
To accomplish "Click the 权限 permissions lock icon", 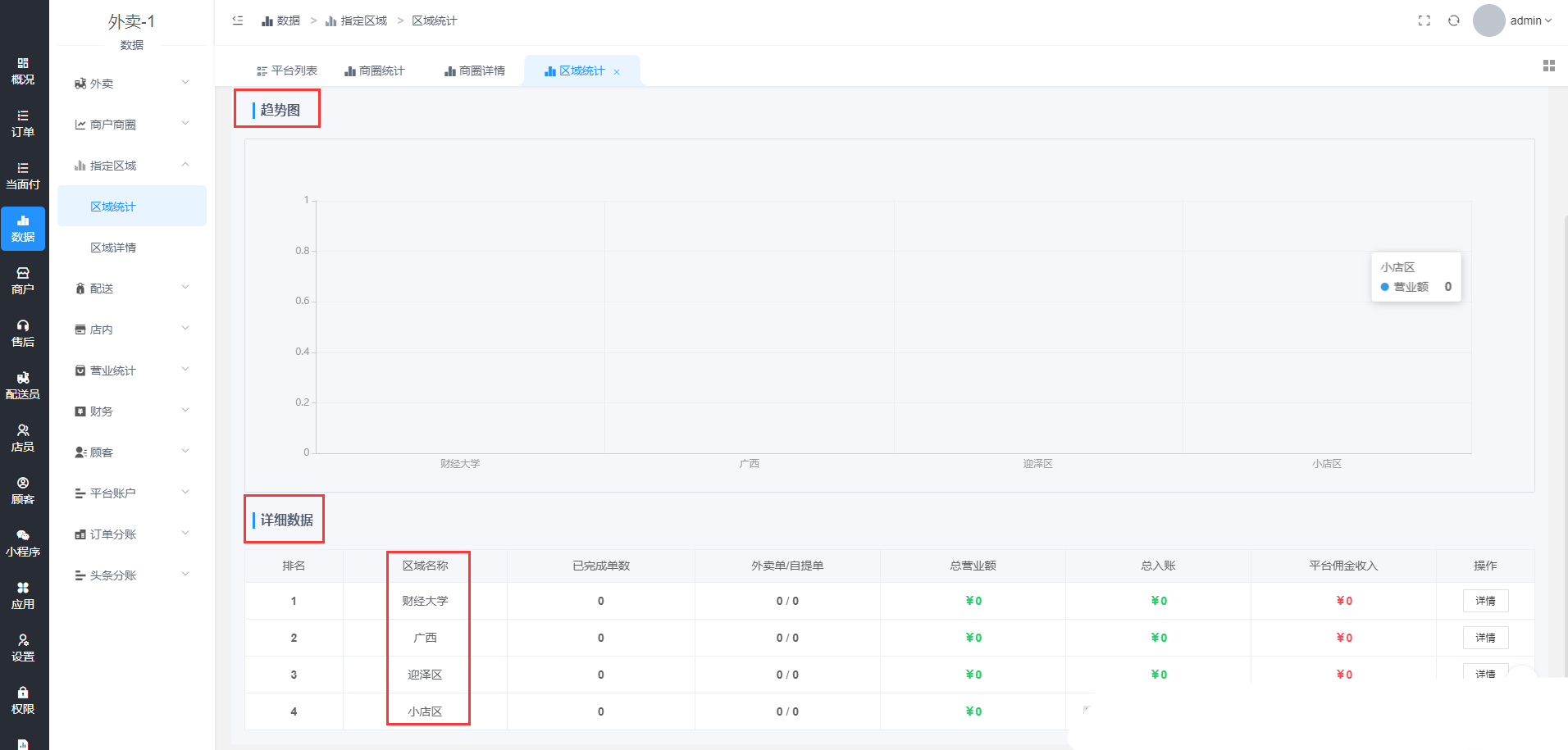I will pos(23,701).
